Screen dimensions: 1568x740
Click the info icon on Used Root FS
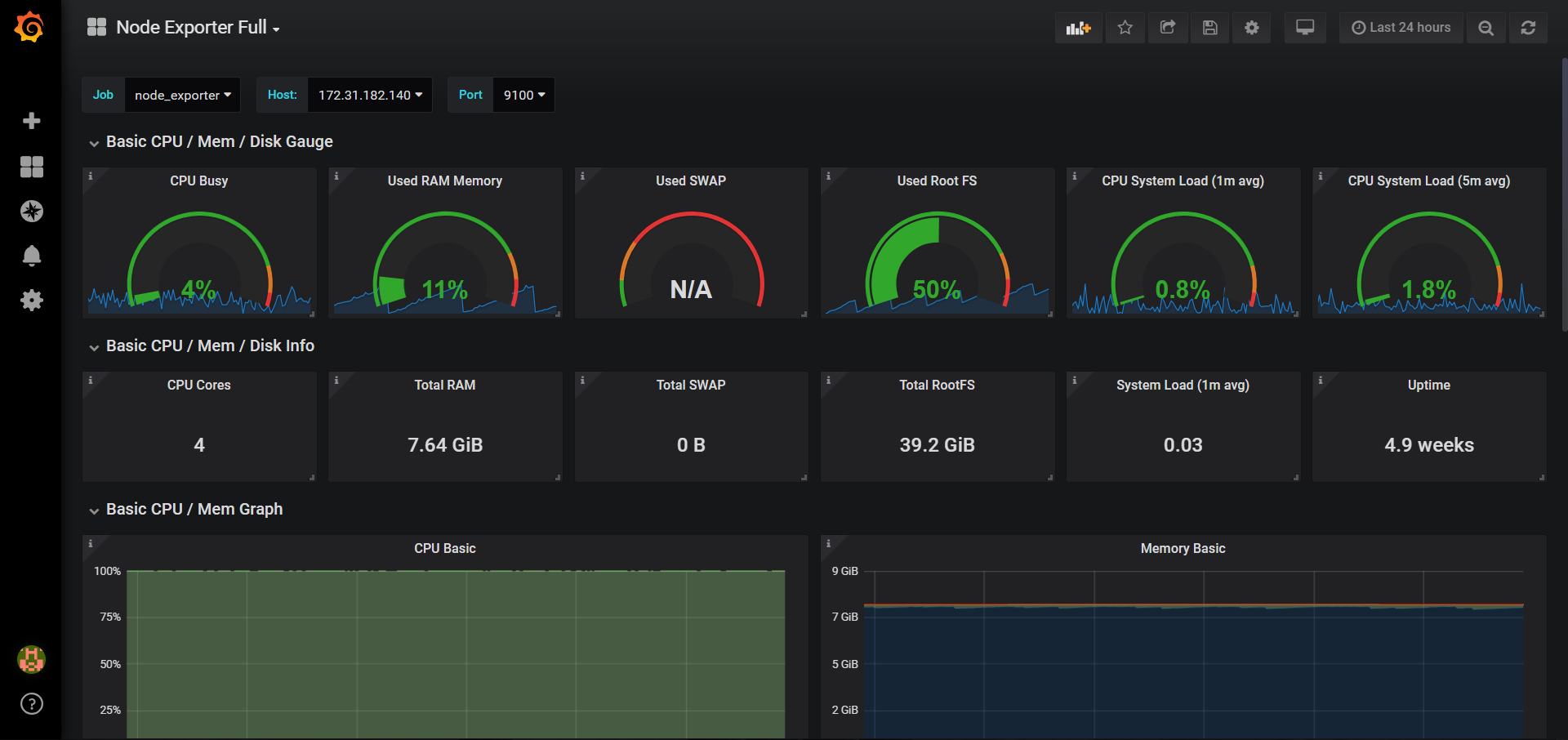point(828,176)
